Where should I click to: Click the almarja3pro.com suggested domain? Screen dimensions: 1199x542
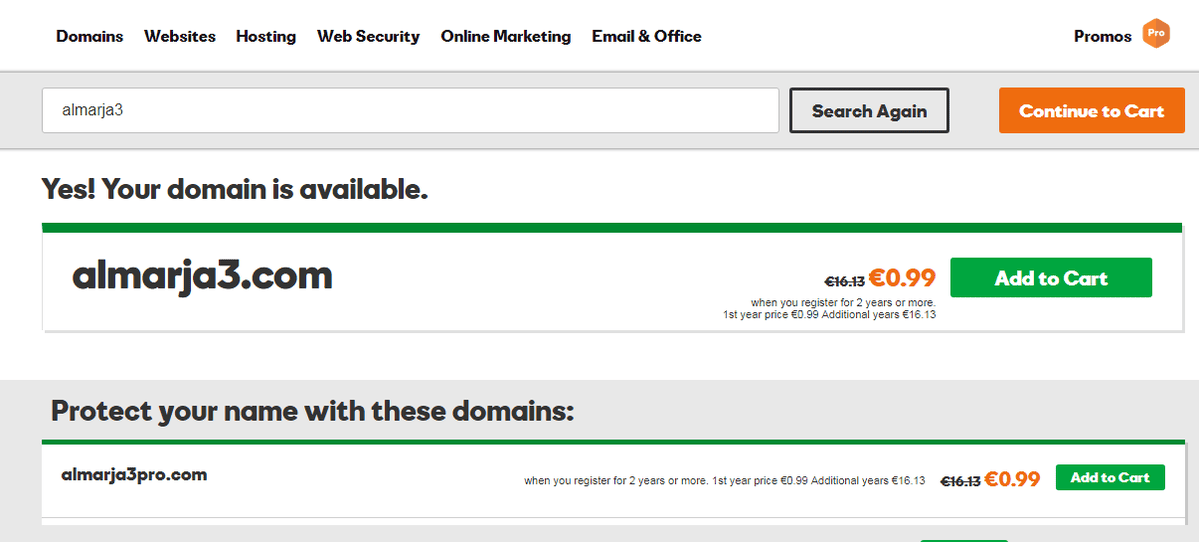pyautogui.click(x=134, y=475)
